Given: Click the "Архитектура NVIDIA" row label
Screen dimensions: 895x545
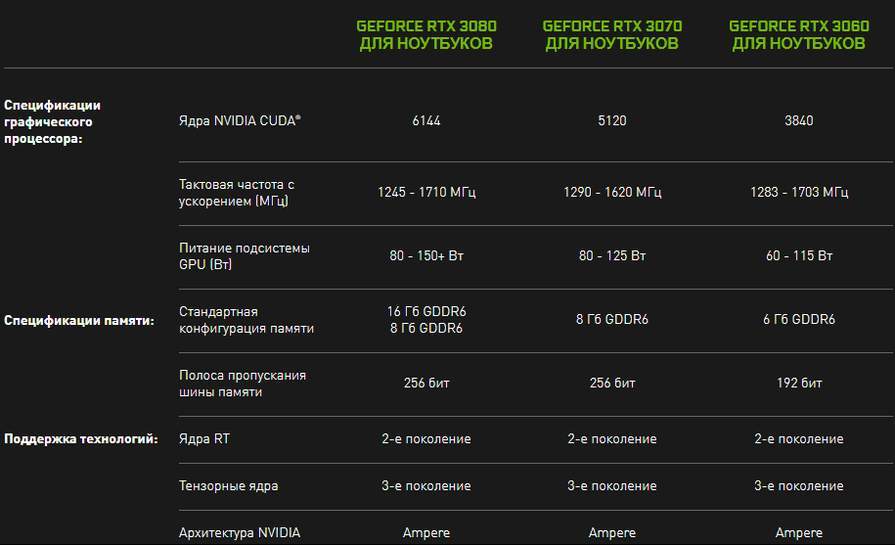Looking at the screenshot, I should (239, 533).
